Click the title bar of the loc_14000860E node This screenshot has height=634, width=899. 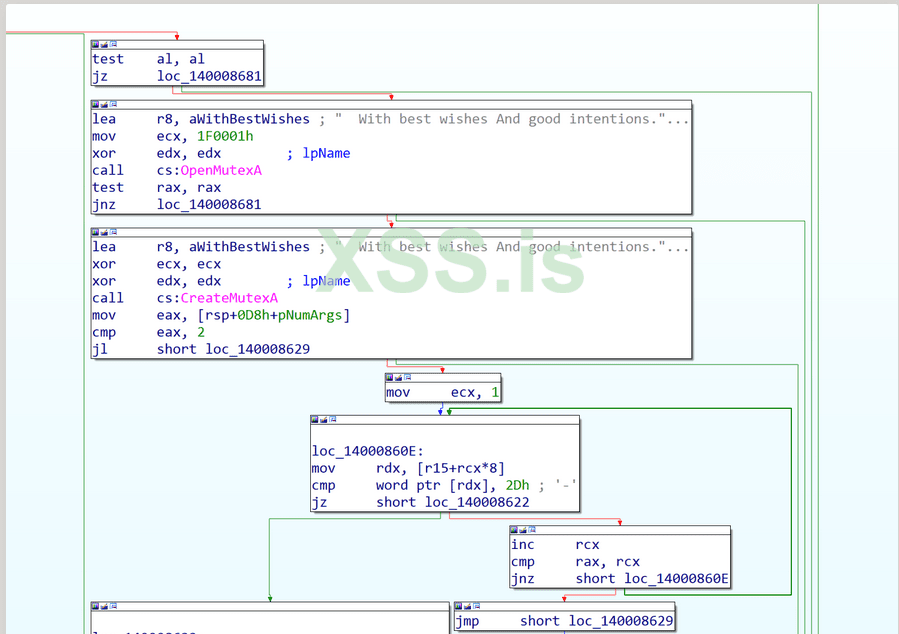tap(445, 420)
